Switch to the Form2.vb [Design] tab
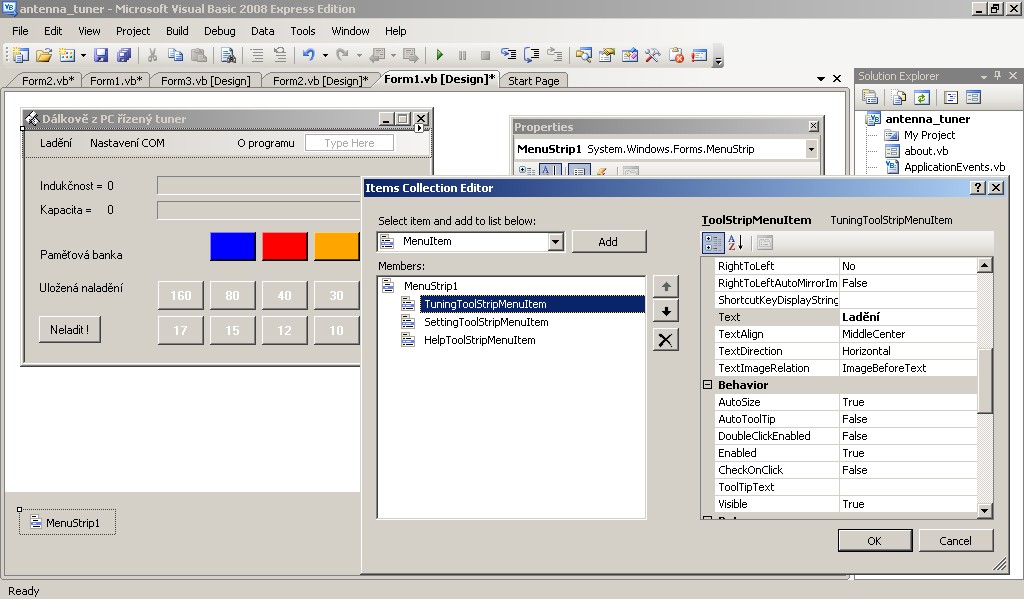This screenshot has width=1024, height=600. click(320, 81)
